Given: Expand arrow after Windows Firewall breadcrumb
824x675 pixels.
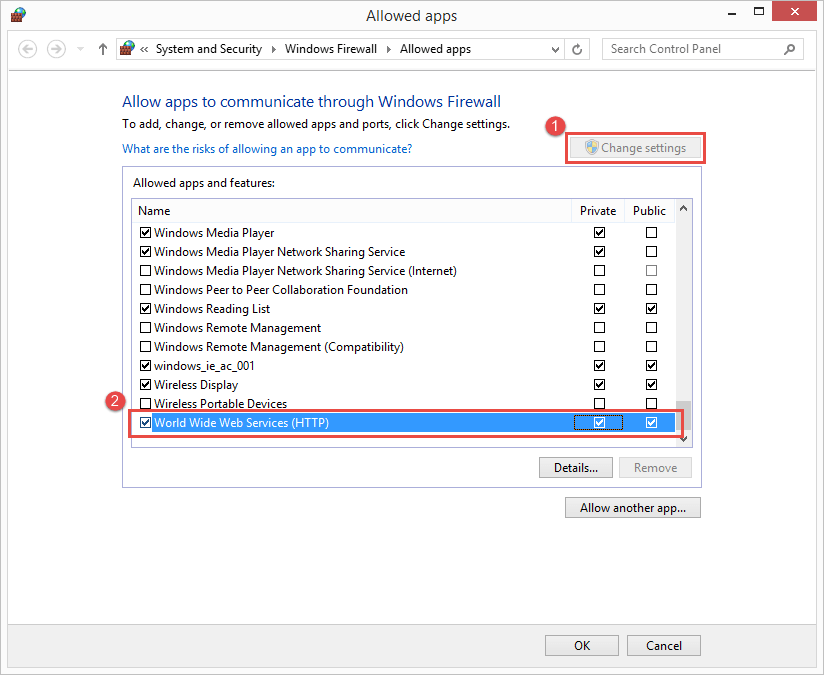Looking at the screenshot, I should (x=389, y=49).
